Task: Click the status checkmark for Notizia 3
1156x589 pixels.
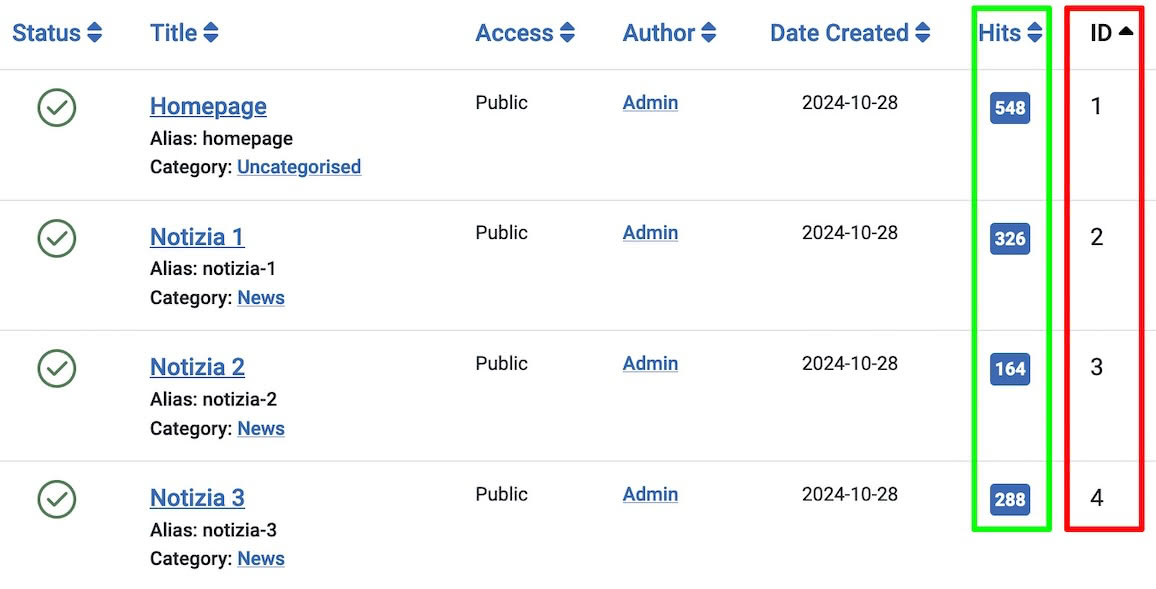Action: point(57,499)
